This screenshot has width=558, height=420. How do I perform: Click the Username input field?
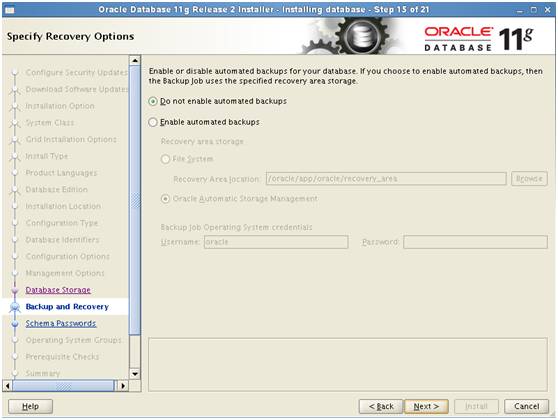pos(276,242)
